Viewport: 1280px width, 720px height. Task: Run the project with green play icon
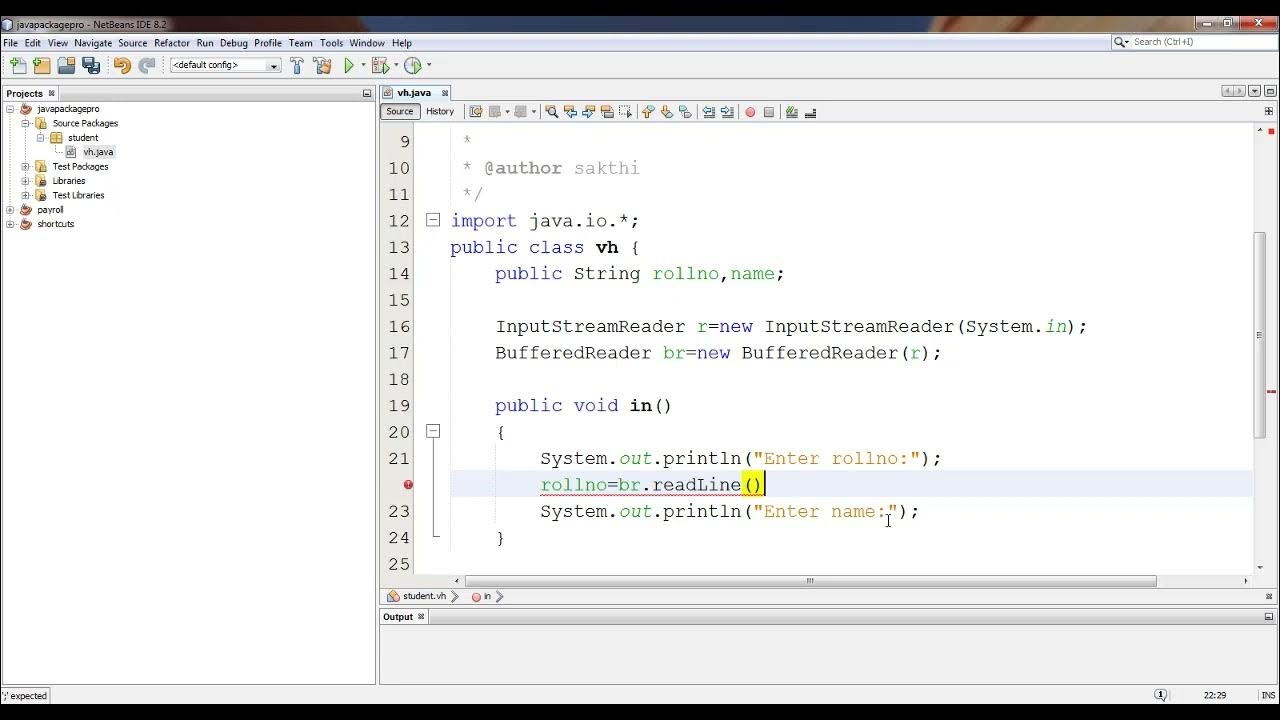[x=349, y=65]
